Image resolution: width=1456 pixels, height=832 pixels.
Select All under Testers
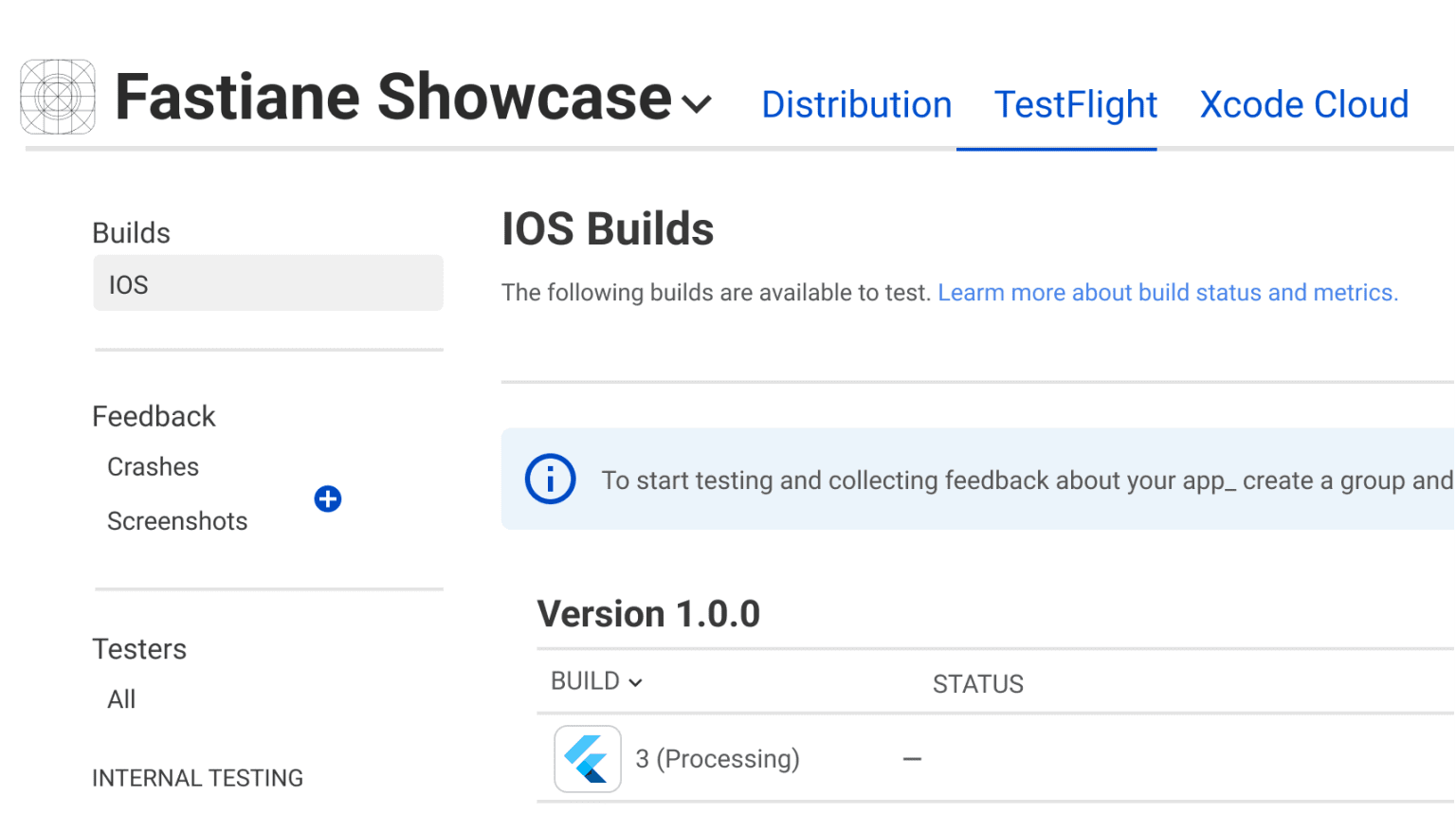pos(120,698)
